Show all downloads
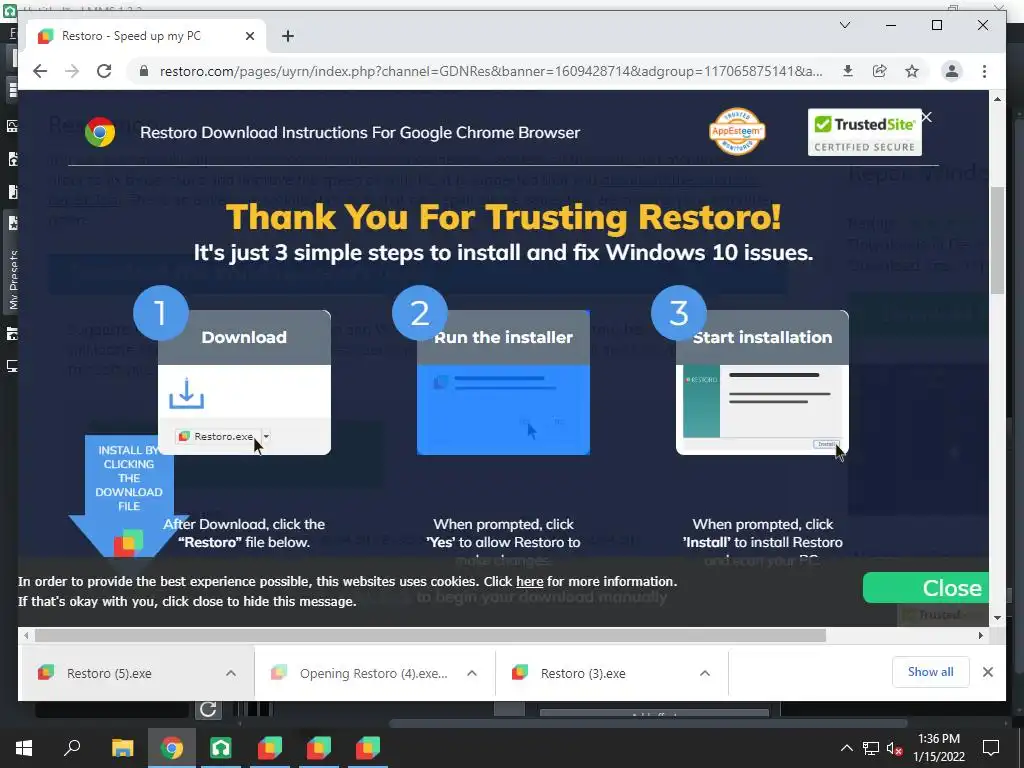The height and width of the screenshot is (768, 1024). pyautogui.click(x=930, y=672)
